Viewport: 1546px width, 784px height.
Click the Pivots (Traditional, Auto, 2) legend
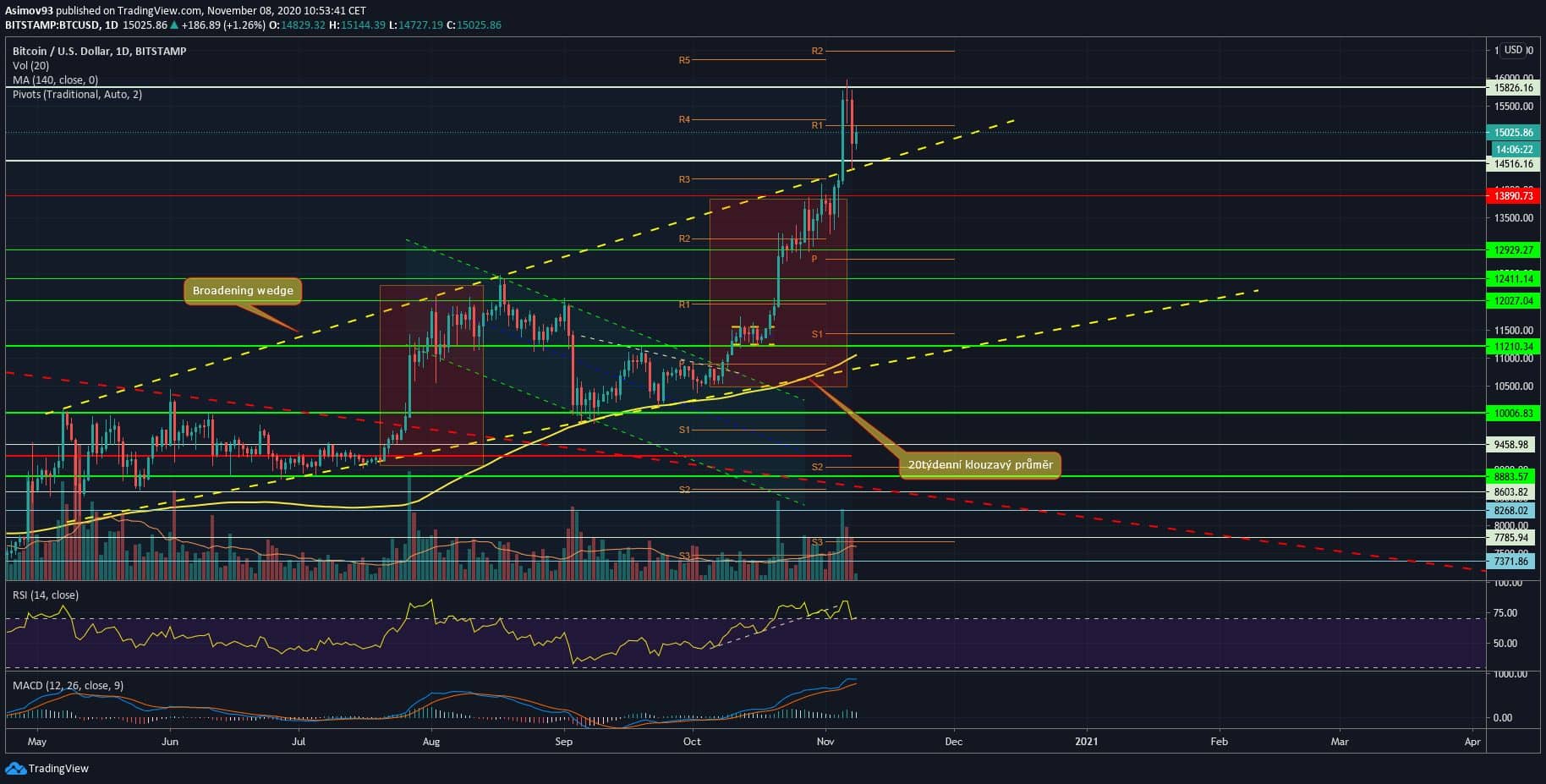pos(77,95)
